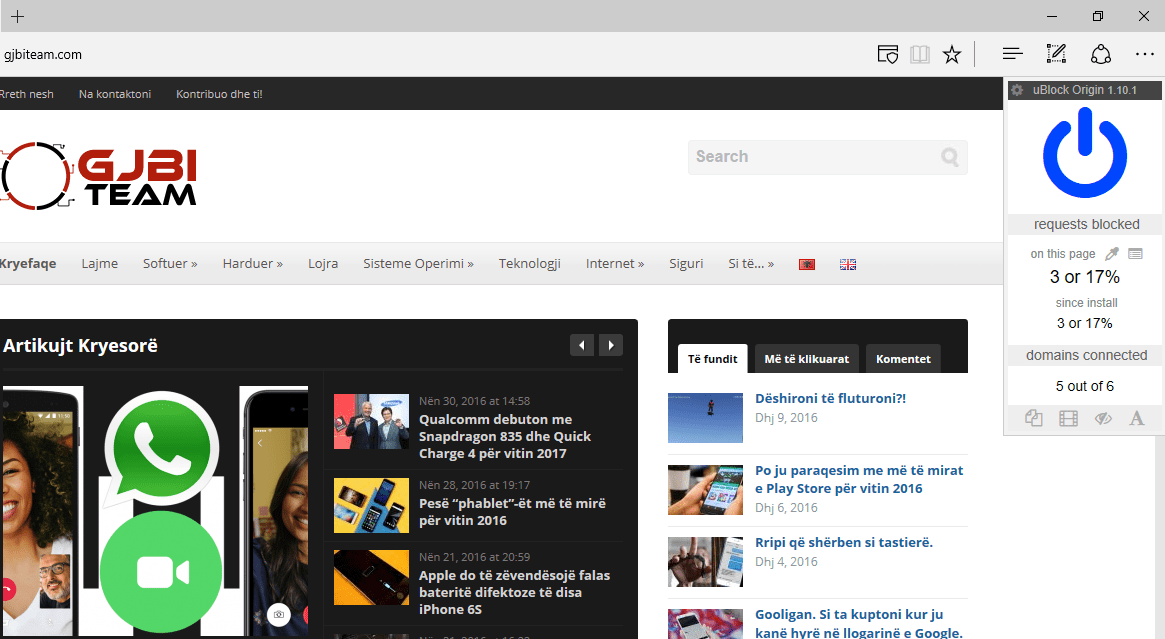Toggle the disable cosmetic filtering eye icon
1165x639 pixels.
point(1102,418)
